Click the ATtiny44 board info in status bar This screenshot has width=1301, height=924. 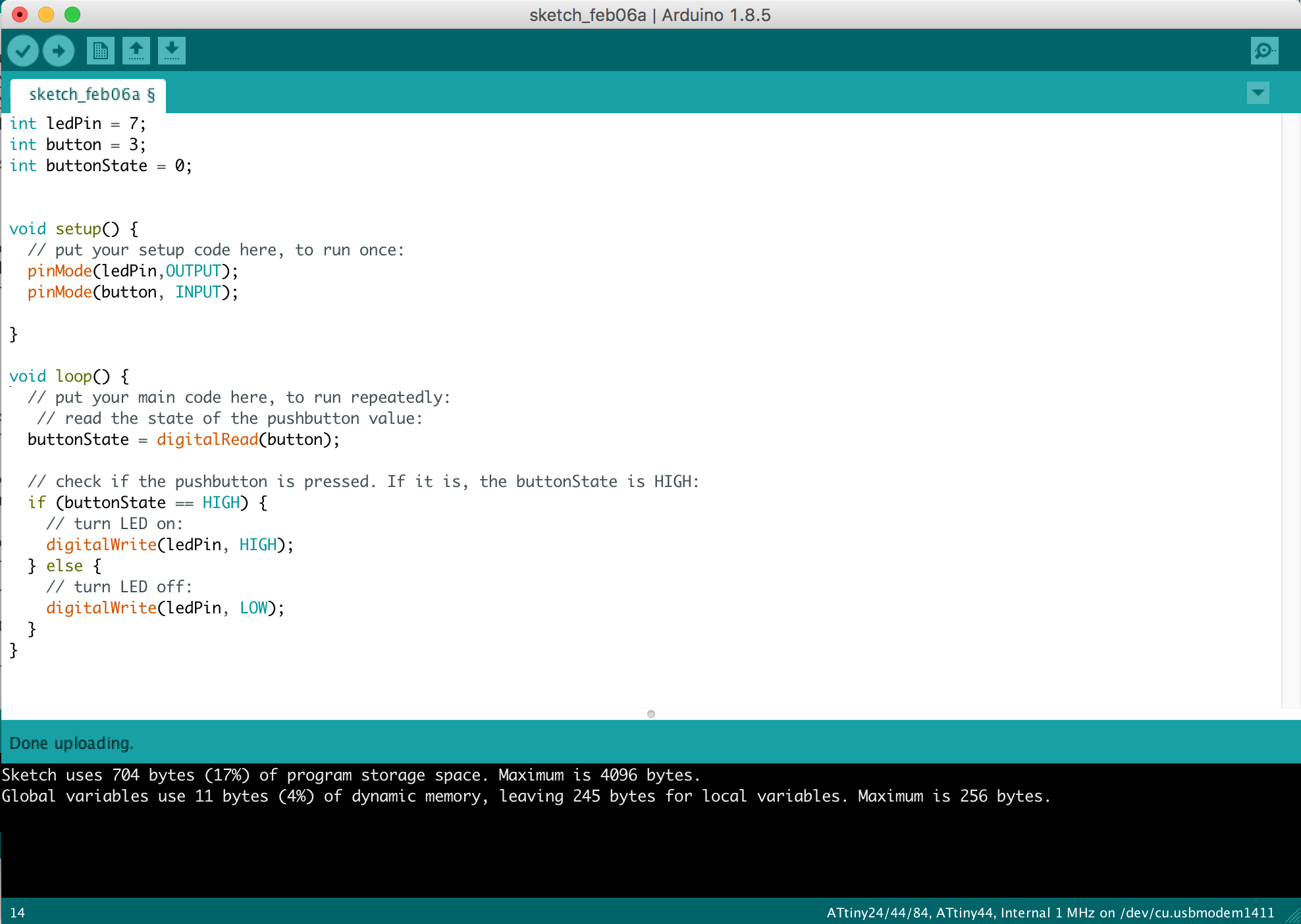[1050, 913]
